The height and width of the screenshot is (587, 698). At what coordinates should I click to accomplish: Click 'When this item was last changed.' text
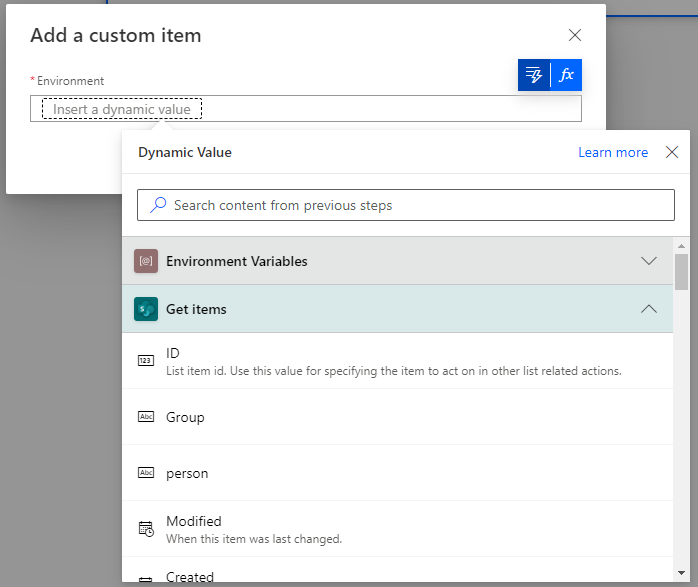tap(254, 539)
